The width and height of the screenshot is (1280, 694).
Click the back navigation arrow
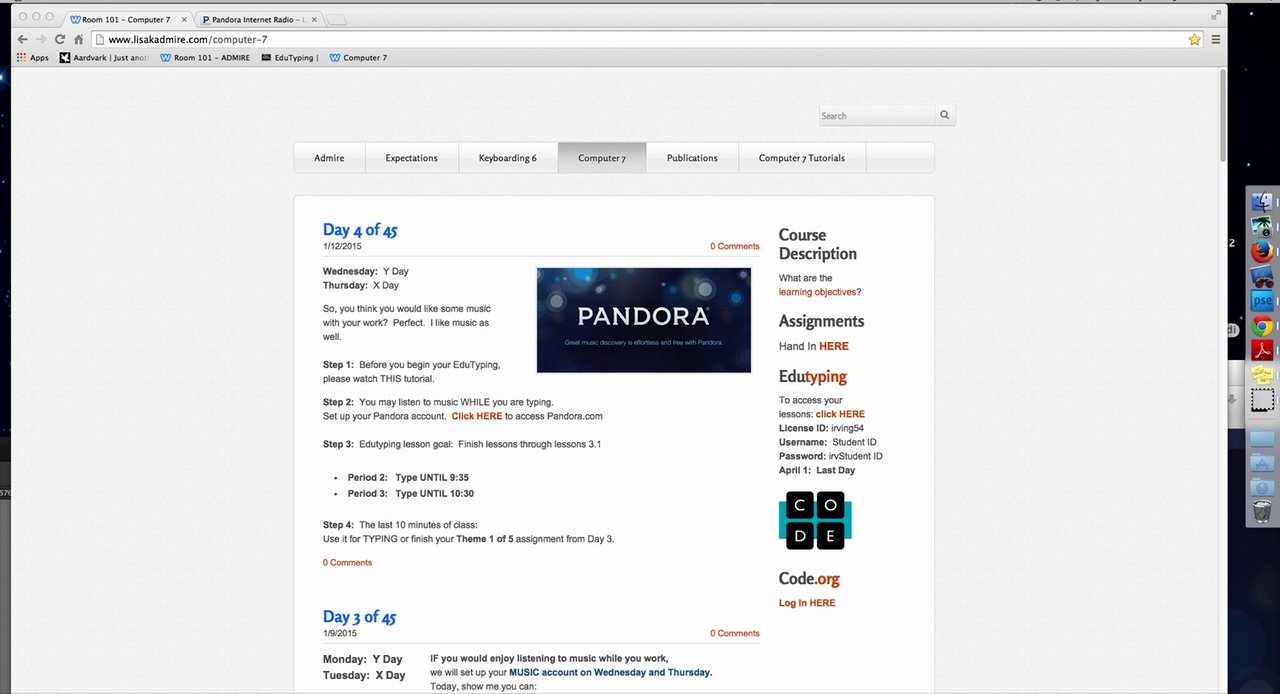tap(21, 39)
